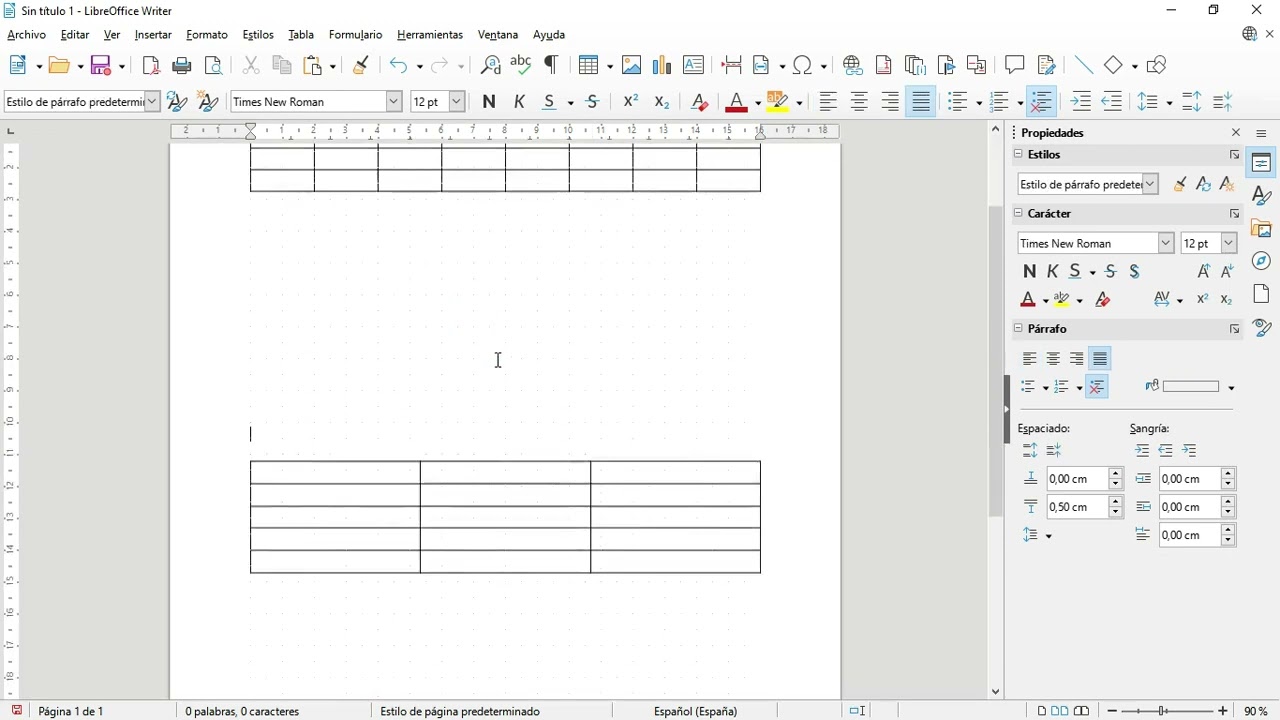Viewport: 1280px width, 720px height.
Task: Open the sidebar font size dropdown
Action: click(1229, 243)
